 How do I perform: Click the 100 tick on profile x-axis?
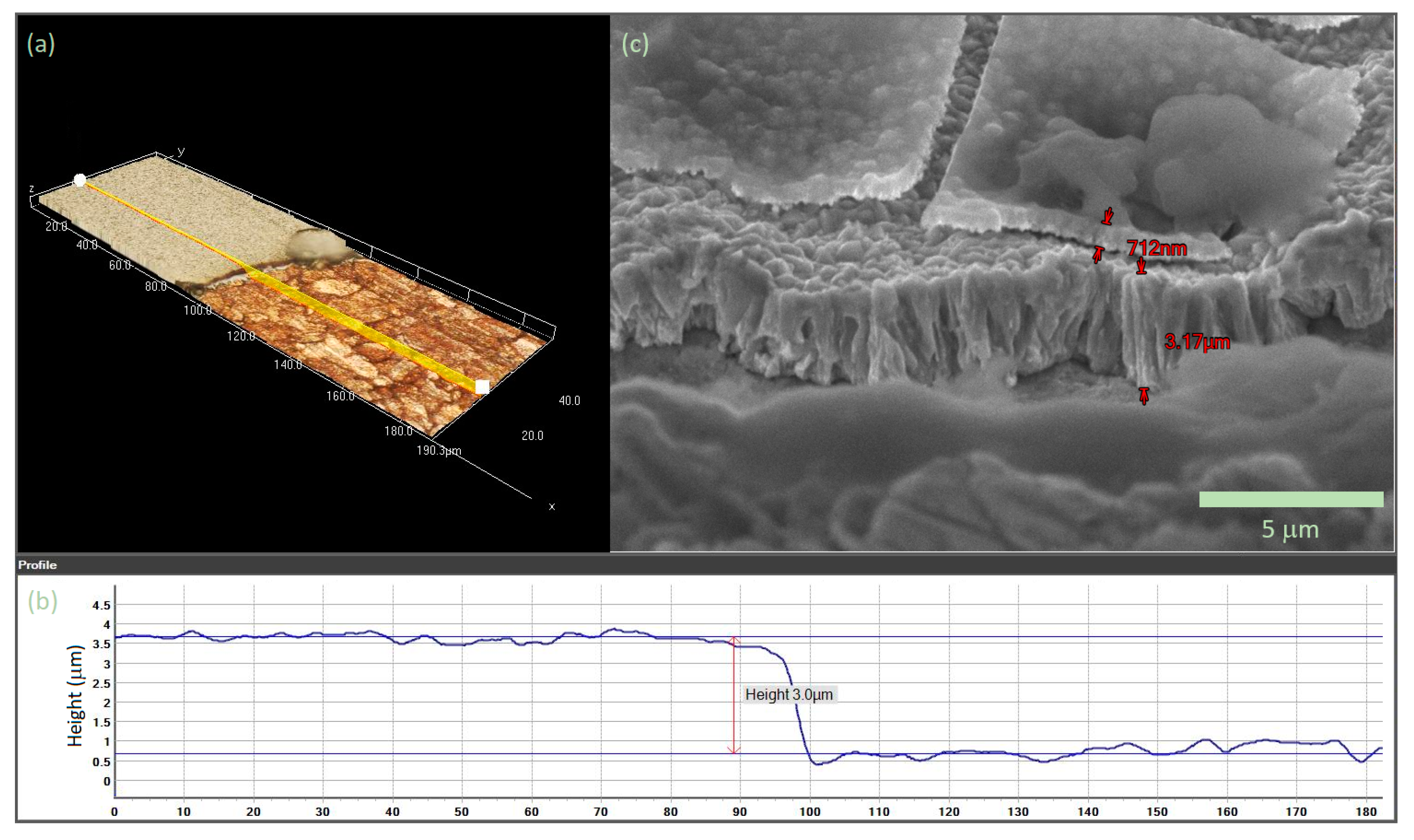(x=809, y=812)
